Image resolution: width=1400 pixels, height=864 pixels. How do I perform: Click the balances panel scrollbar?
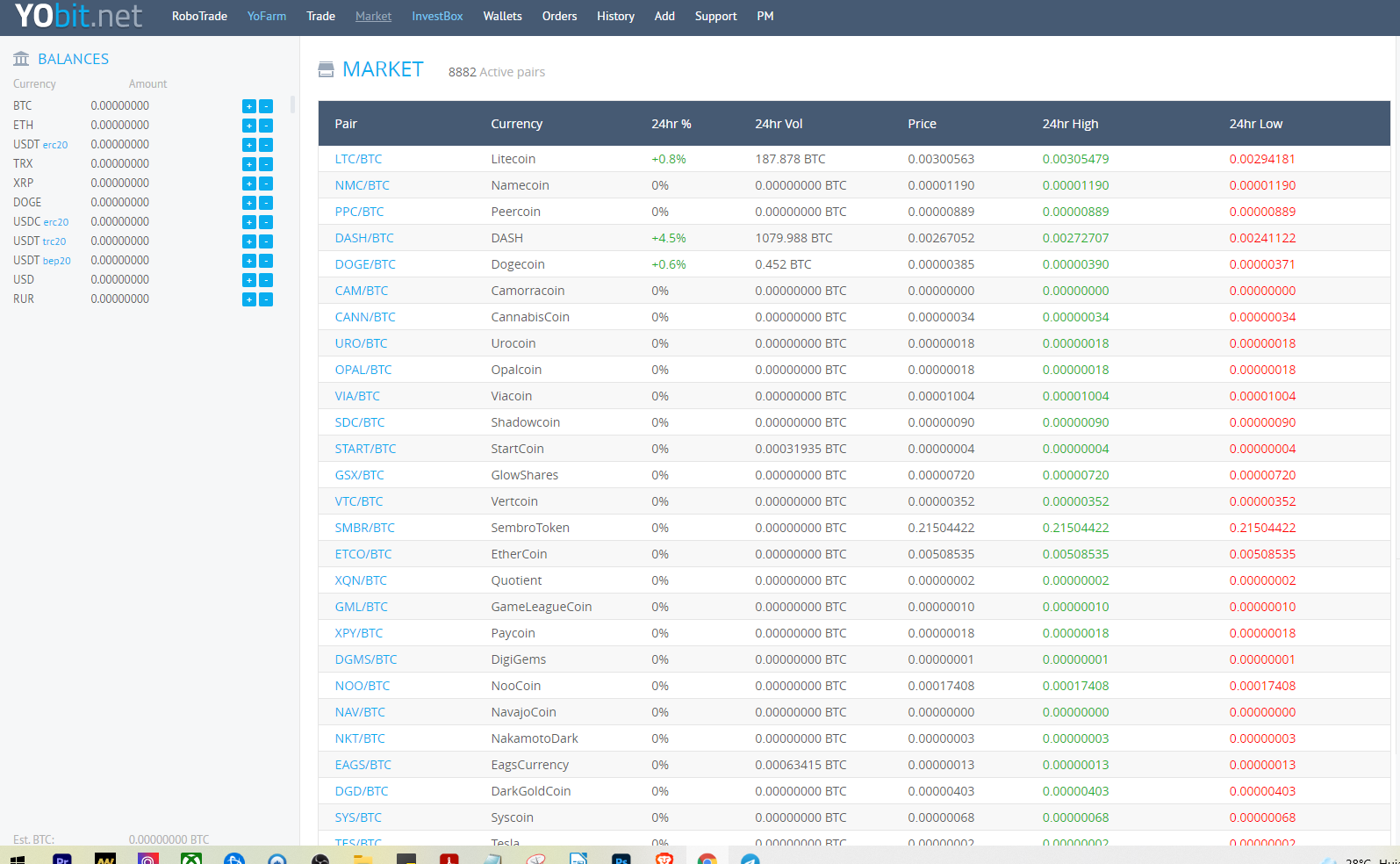coord(292,104)
